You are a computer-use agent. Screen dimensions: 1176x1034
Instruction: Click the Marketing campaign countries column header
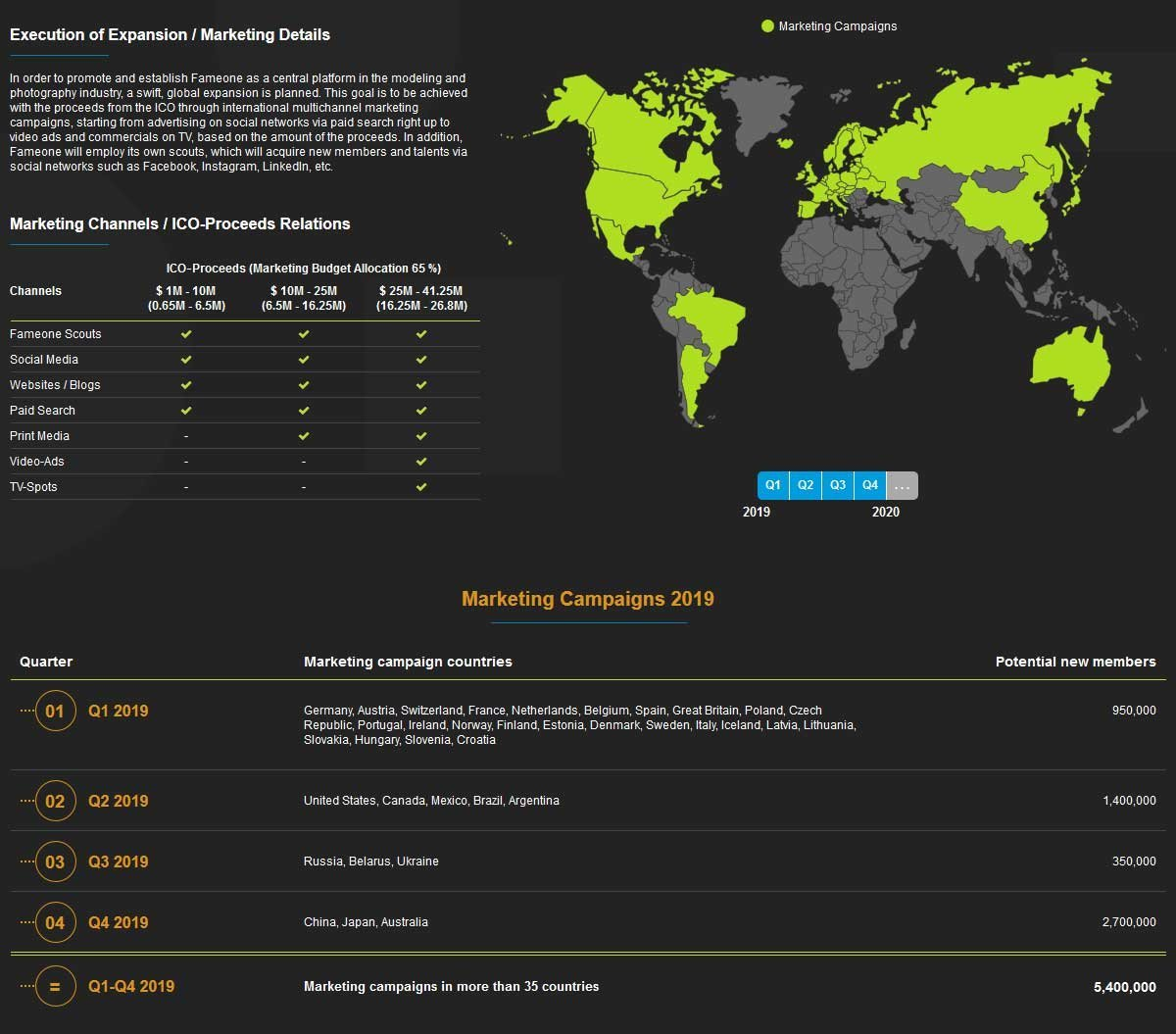[x=408, y=662]
